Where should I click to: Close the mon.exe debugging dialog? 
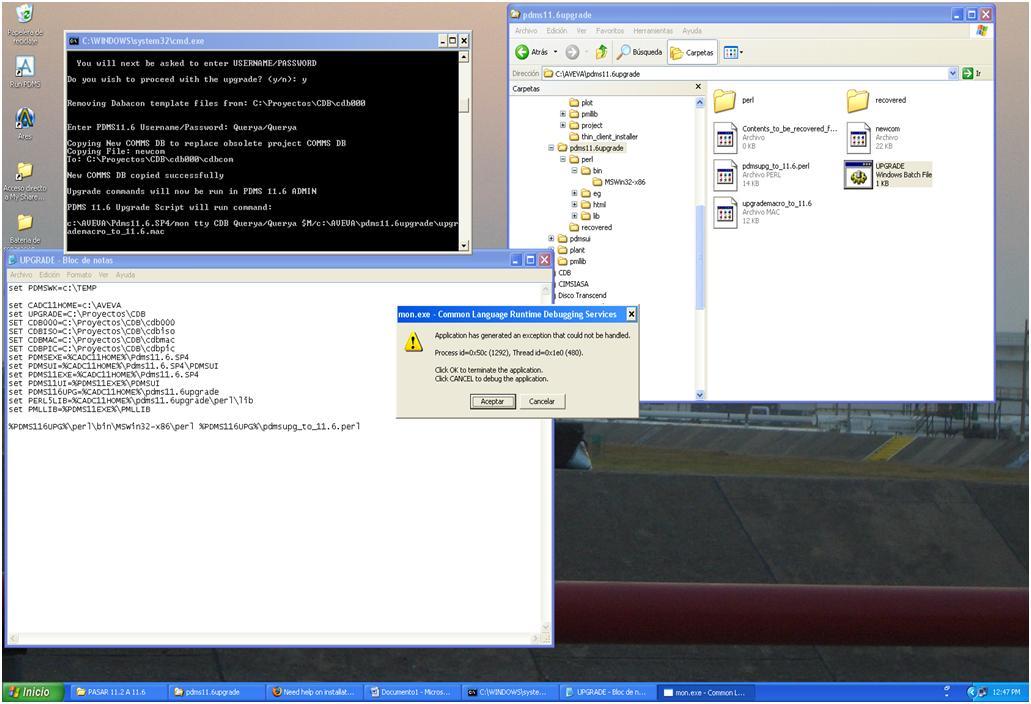coord(631,314)
